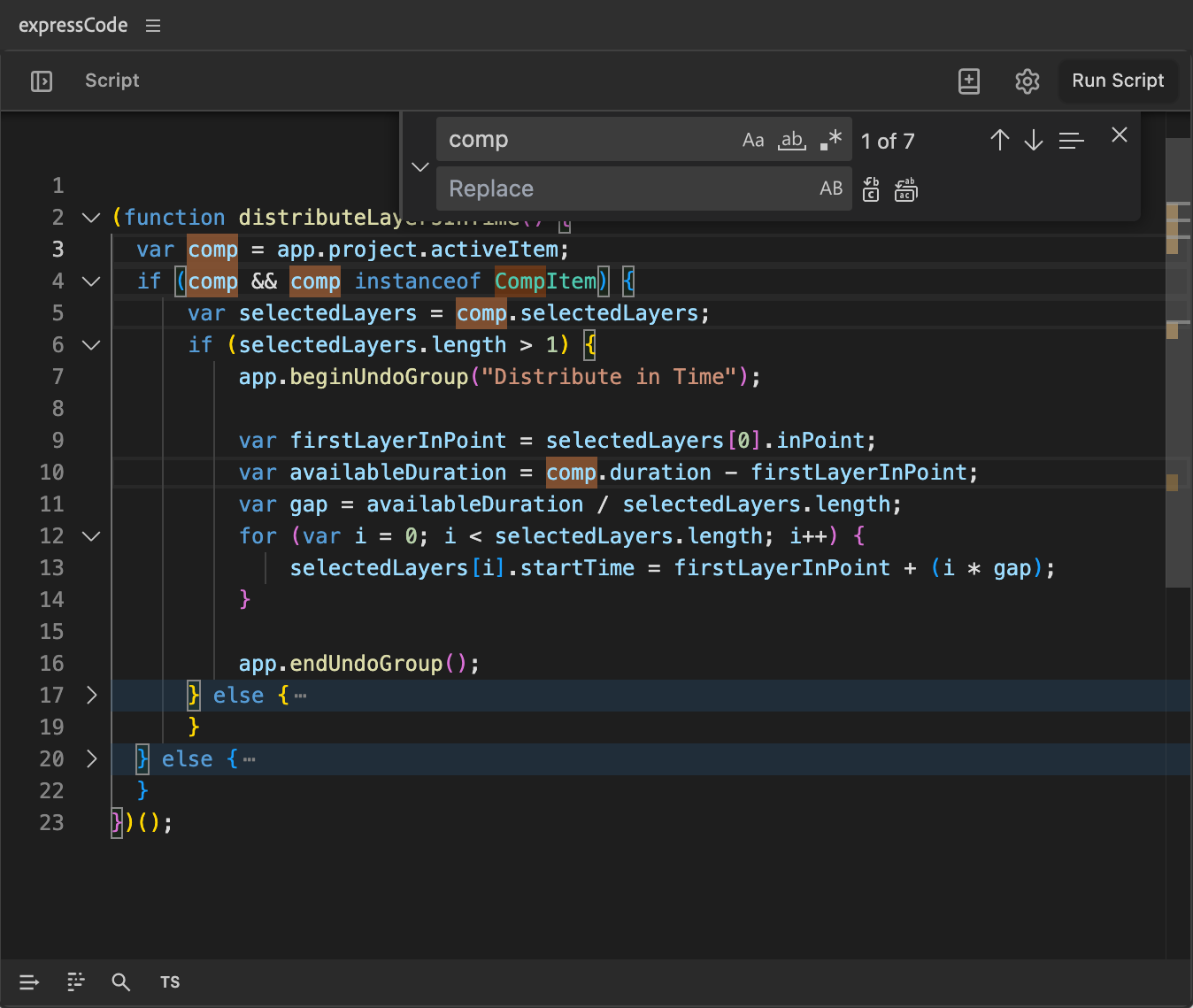Click the TS language icon in status bar
1193x1008 pixels.
click(x=169, y=981)
